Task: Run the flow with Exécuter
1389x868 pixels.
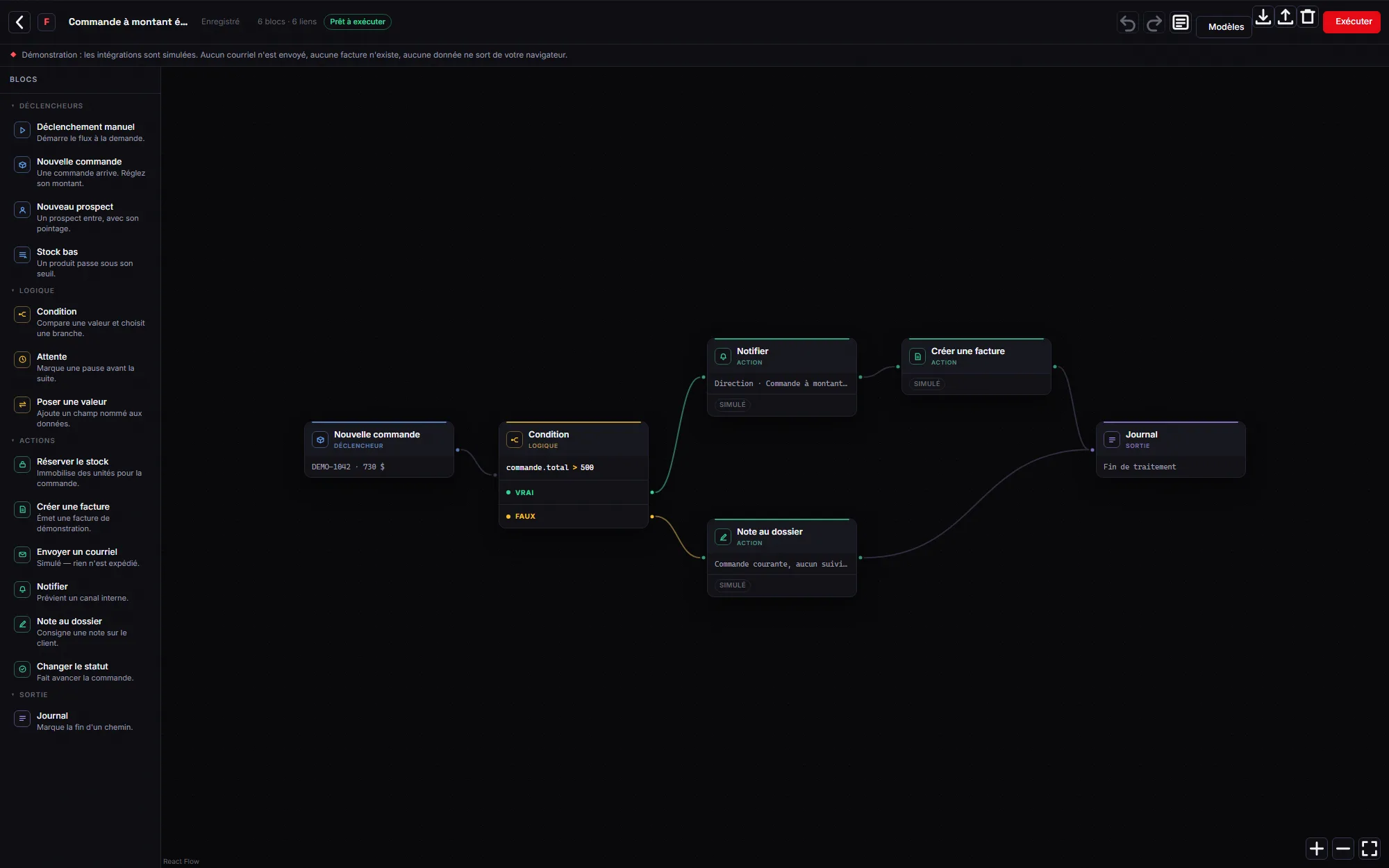Action: 1353,22
